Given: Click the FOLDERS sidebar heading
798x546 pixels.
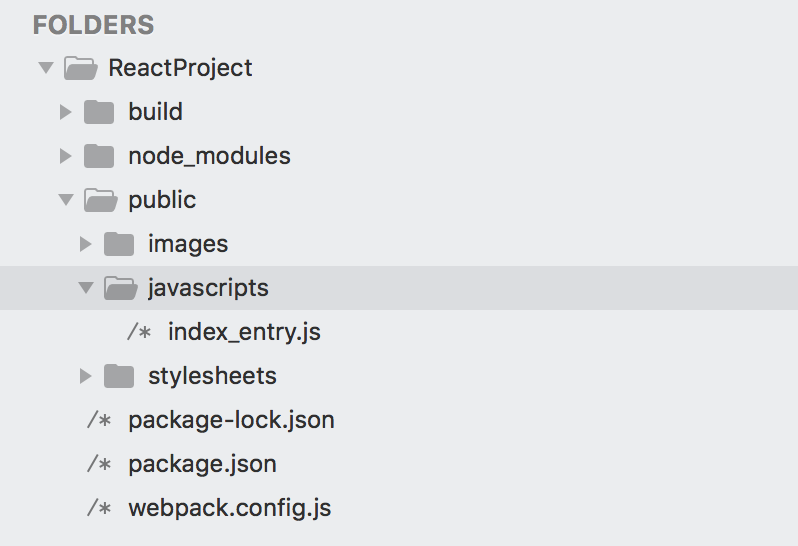Looking at the screenshot, I should (94, 25).
